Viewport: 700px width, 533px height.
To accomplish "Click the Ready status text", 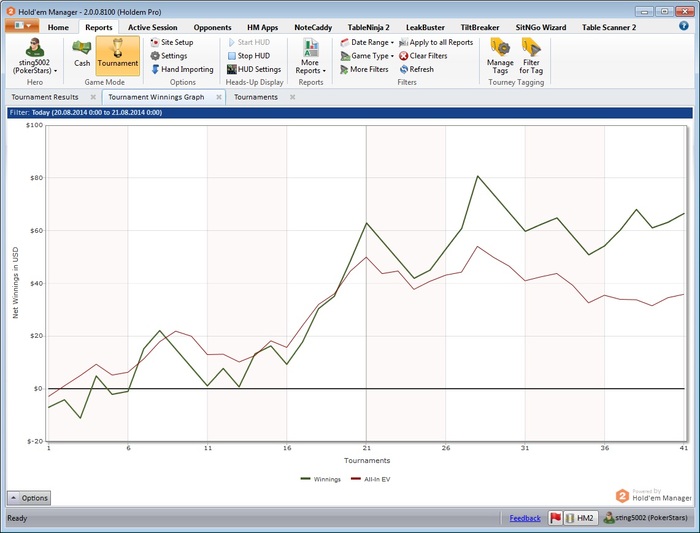I will pos(17,518).
